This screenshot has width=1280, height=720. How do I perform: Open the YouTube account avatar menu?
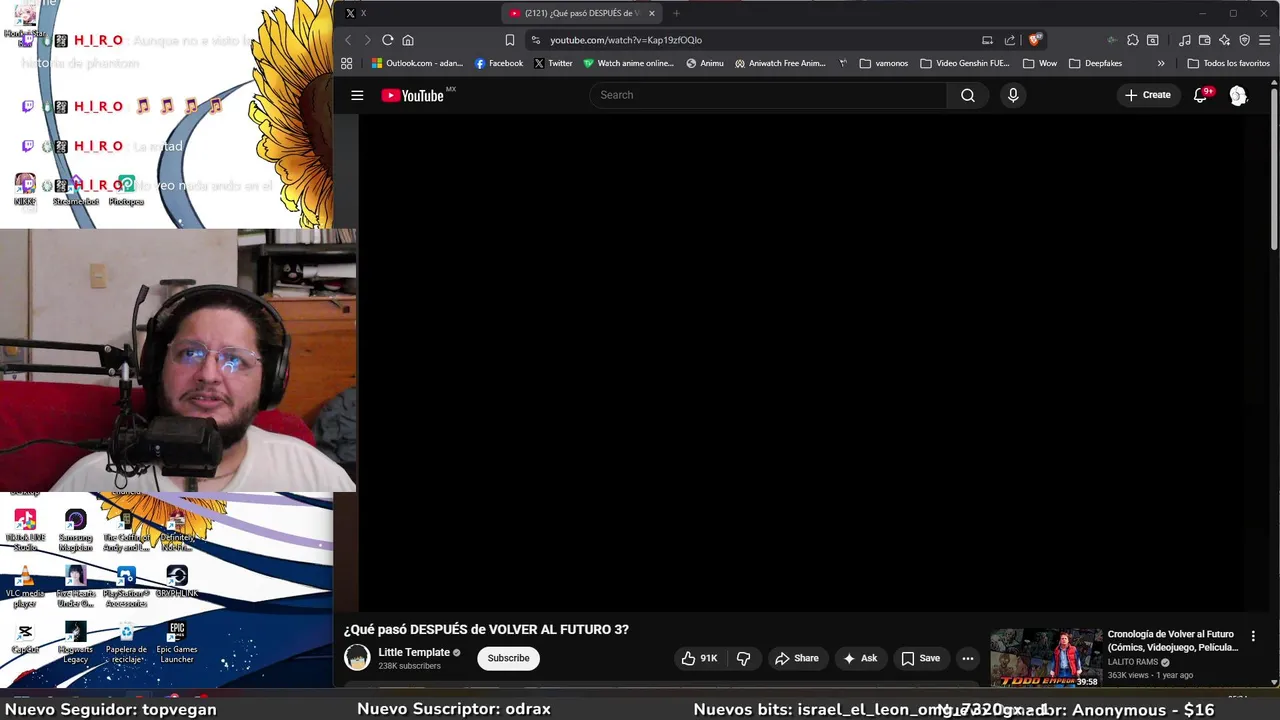pyautogui.click(x=1238, y=95)
